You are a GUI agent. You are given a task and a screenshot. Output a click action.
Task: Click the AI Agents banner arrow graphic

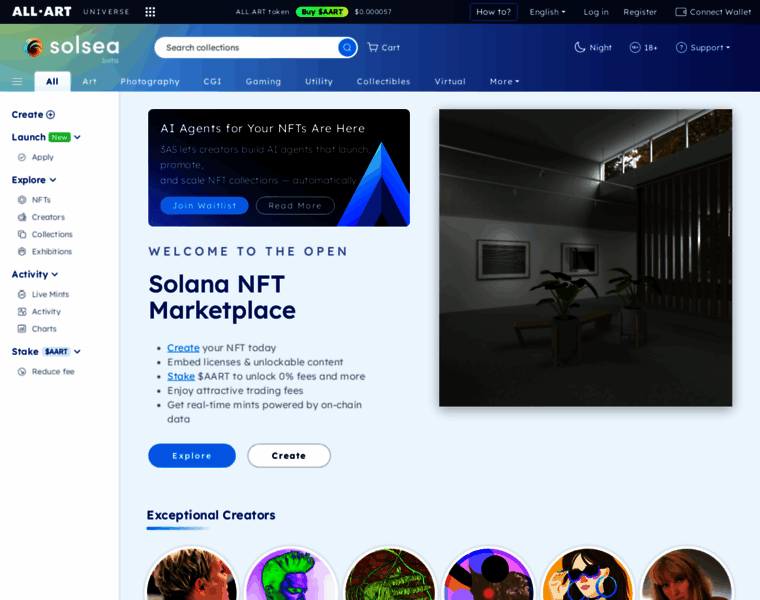tap(376, 184)
